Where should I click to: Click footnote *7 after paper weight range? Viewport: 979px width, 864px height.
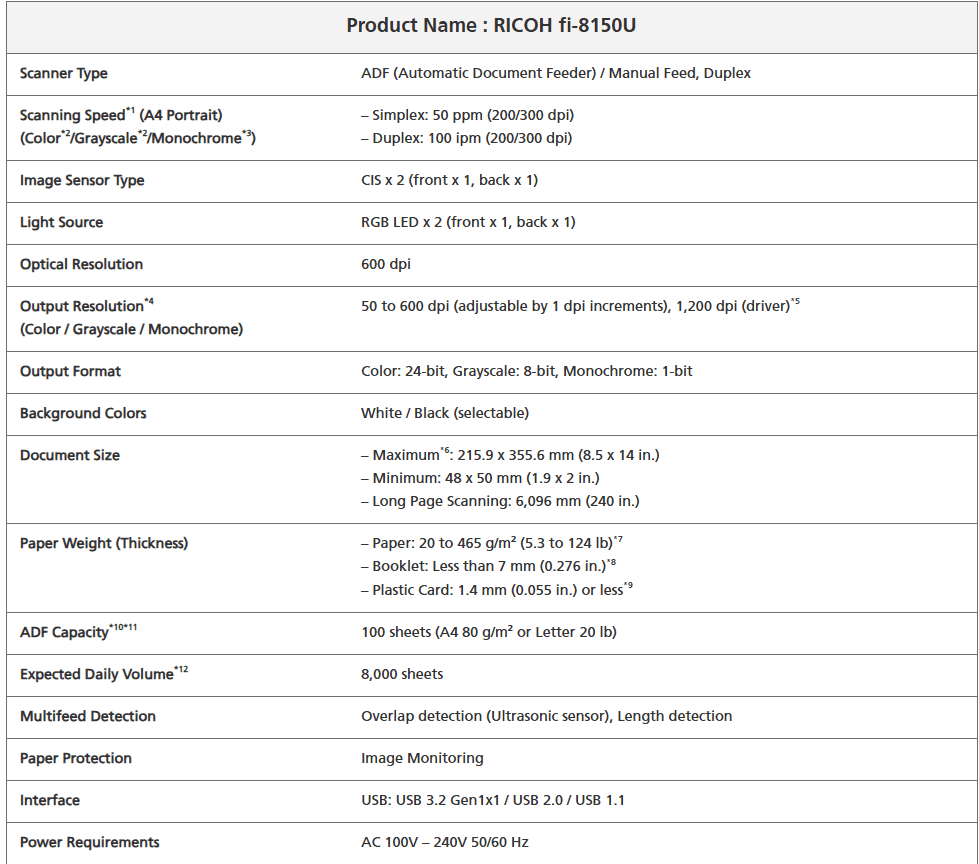pyautogui.click(x=619, y=539)
